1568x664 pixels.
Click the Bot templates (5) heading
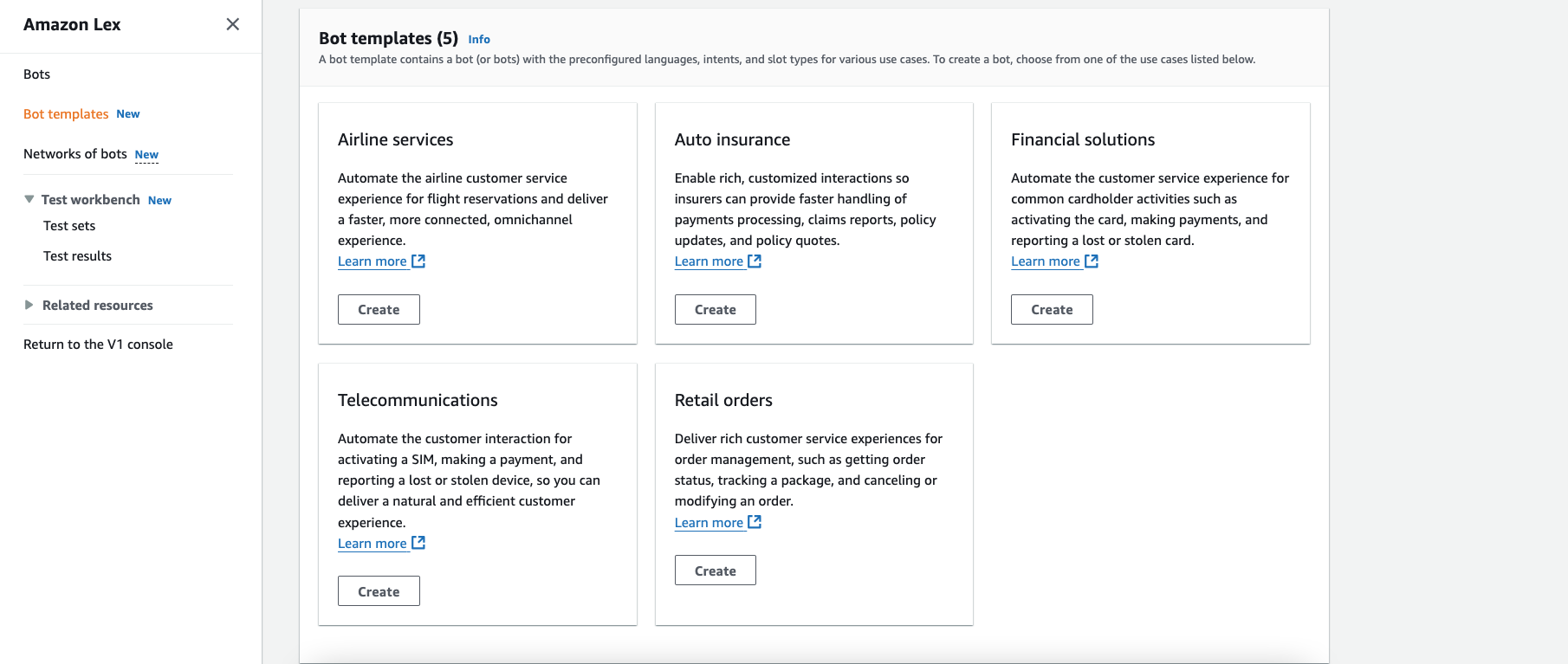[388, 38]
